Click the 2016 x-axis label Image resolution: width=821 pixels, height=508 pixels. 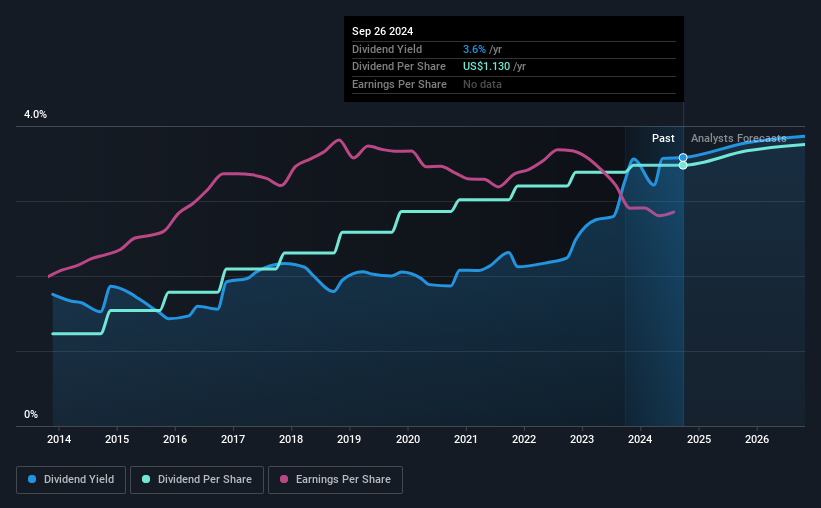[175, 439]
